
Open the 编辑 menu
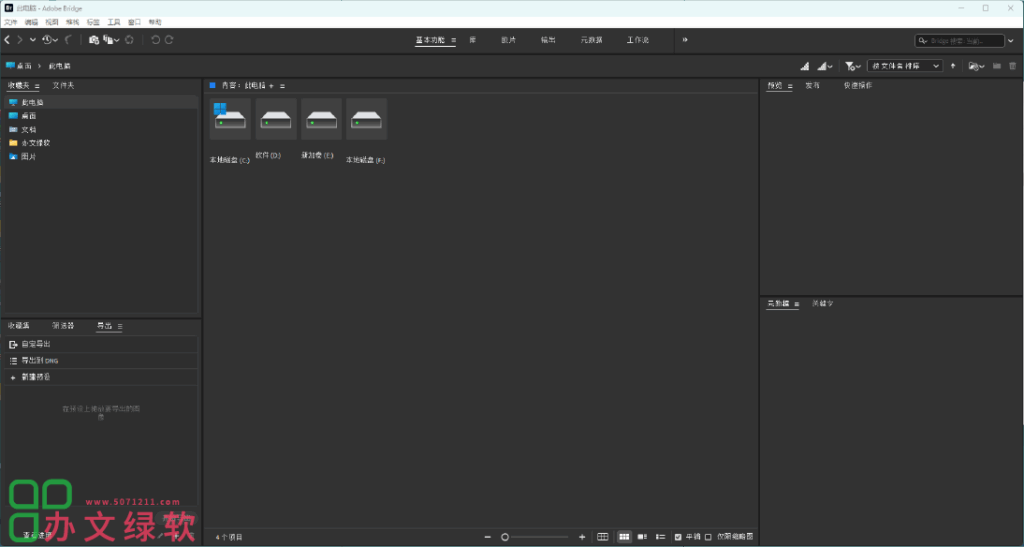[x=31, y=22]
